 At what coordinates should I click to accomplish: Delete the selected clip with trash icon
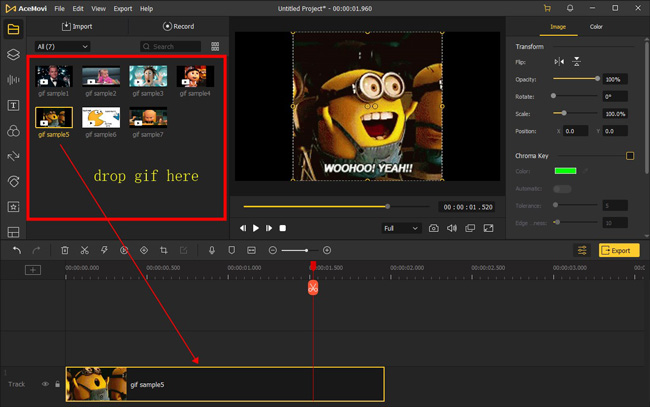(x=65, y=250)
